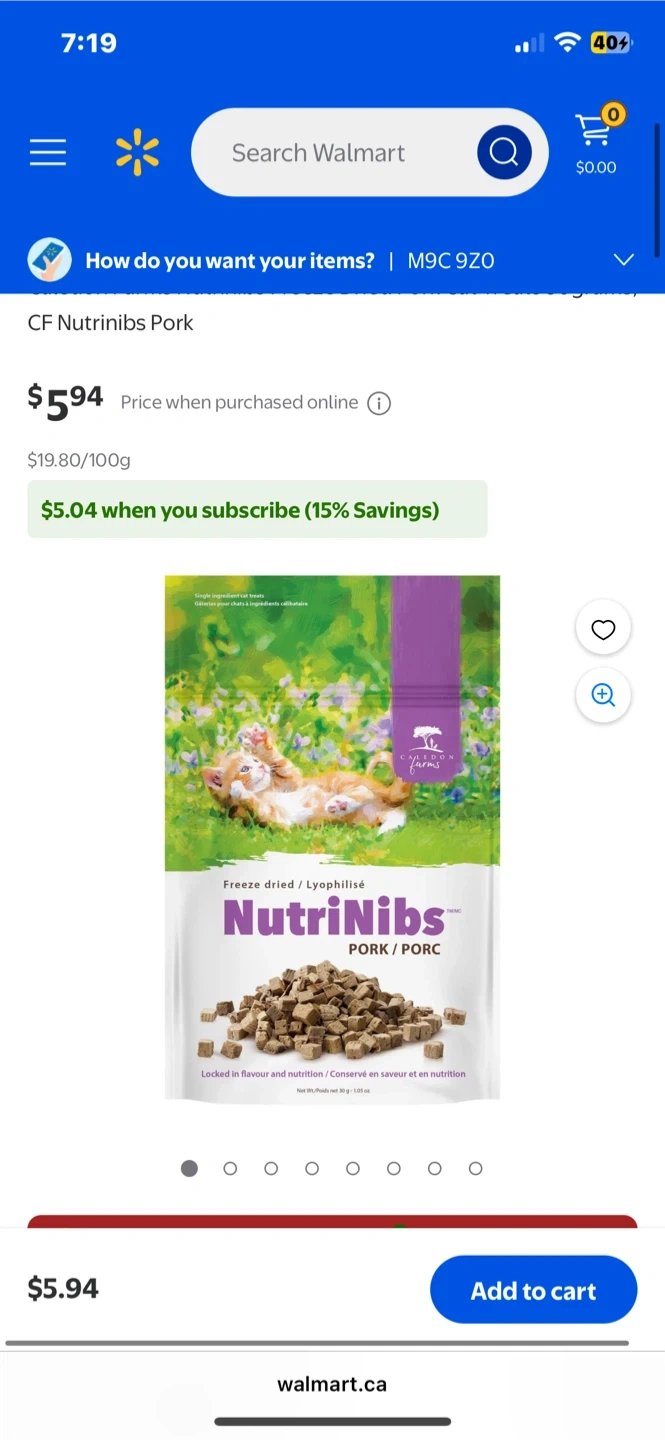The height and width of the screenshot is (1440, 665).
Task: Select the sixth carousel image dot
Action: click(x=394, y=1168)
